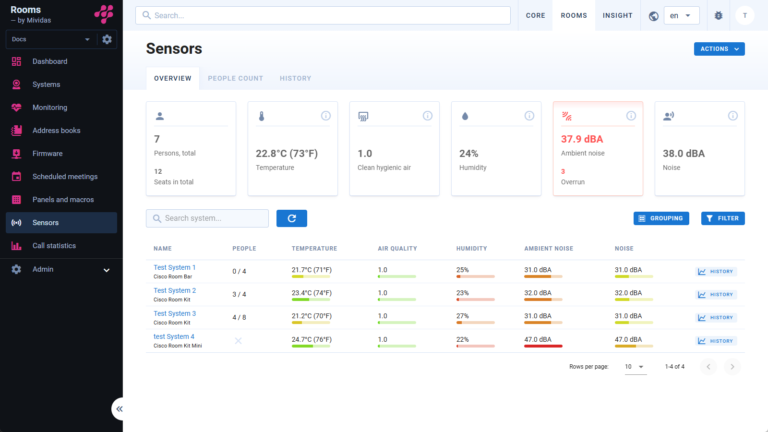Show info for Temperature card
768x432 pixels.
coord(326,116)
